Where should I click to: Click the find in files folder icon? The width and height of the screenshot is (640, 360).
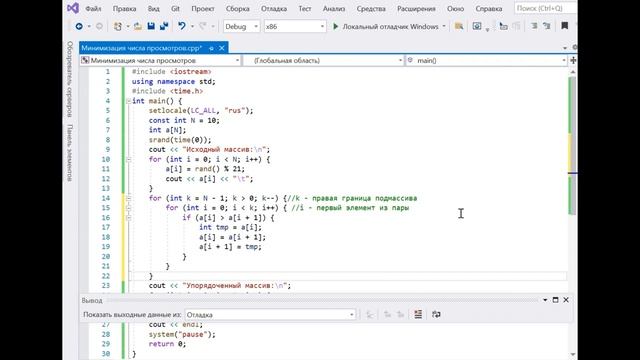[459, 26]
